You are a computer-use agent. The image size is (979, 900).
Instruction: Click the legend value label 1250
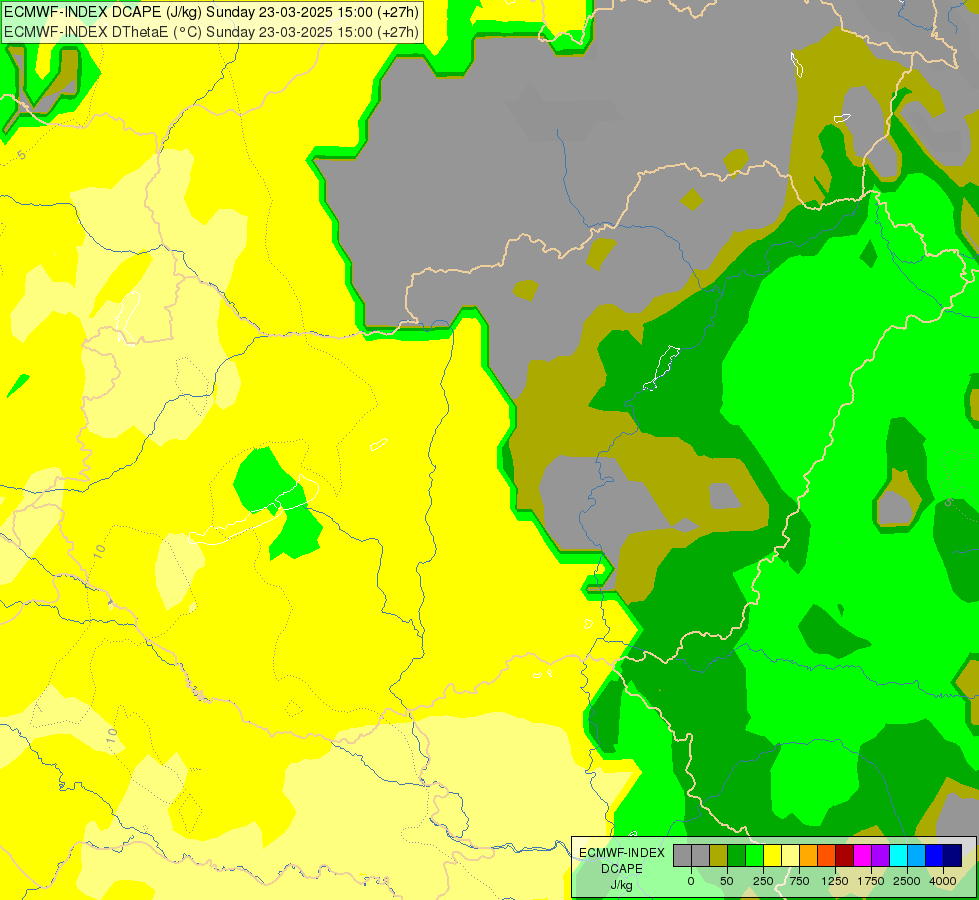(x=835, y=881)
